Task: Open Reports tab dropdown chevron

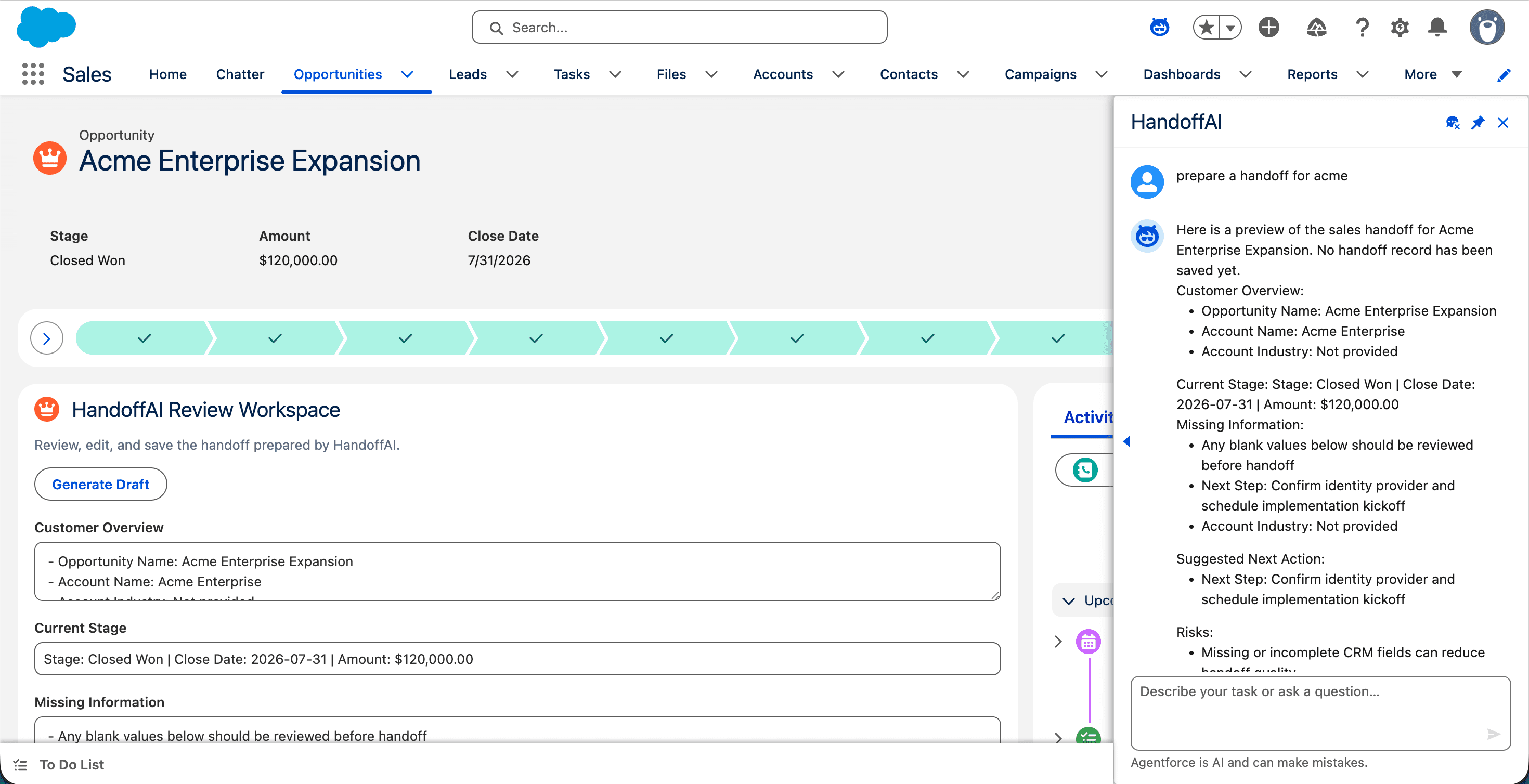Action: click(1363, 74)
